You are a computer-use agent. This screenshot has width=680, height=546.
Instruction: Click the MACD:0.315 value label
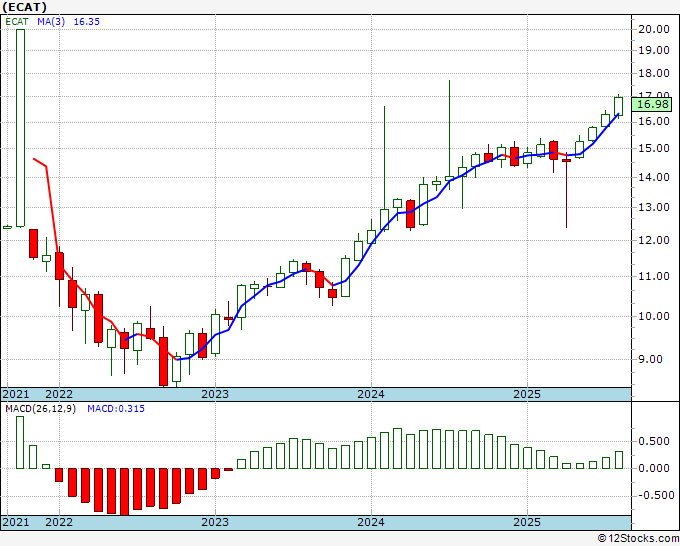[116, 409]
